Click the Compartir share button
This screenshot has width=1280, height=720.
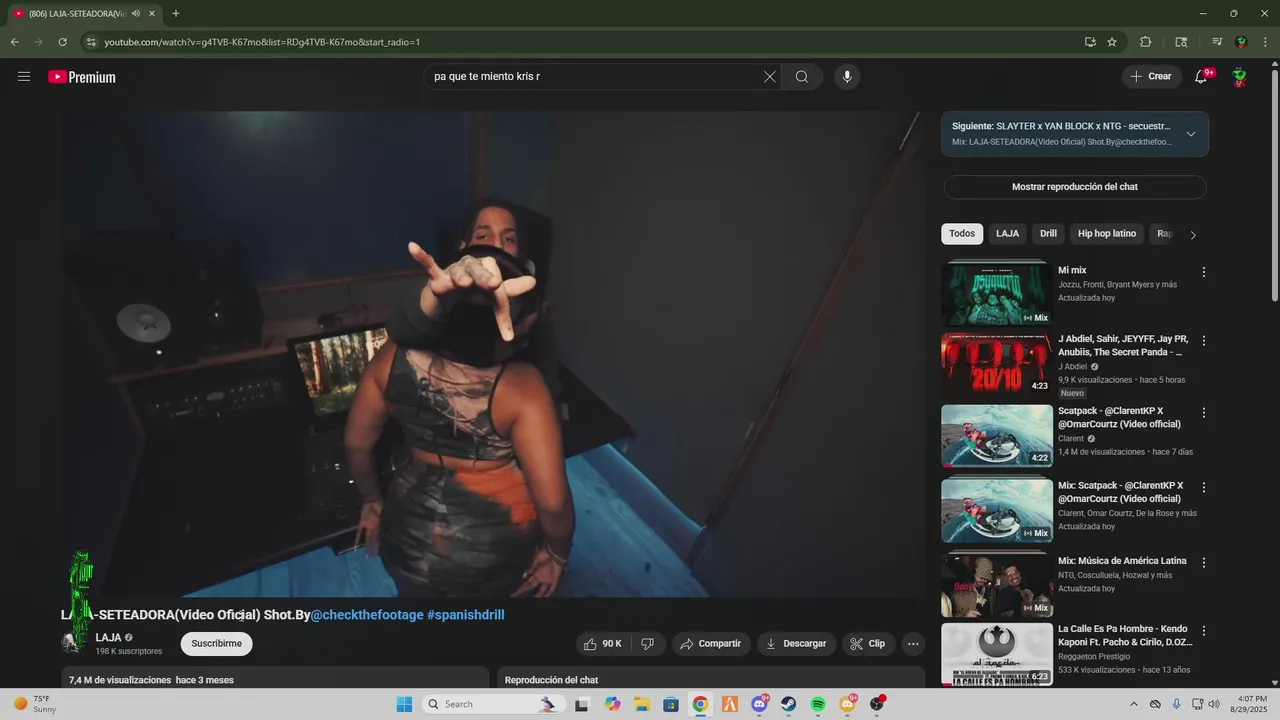point(711,644)
